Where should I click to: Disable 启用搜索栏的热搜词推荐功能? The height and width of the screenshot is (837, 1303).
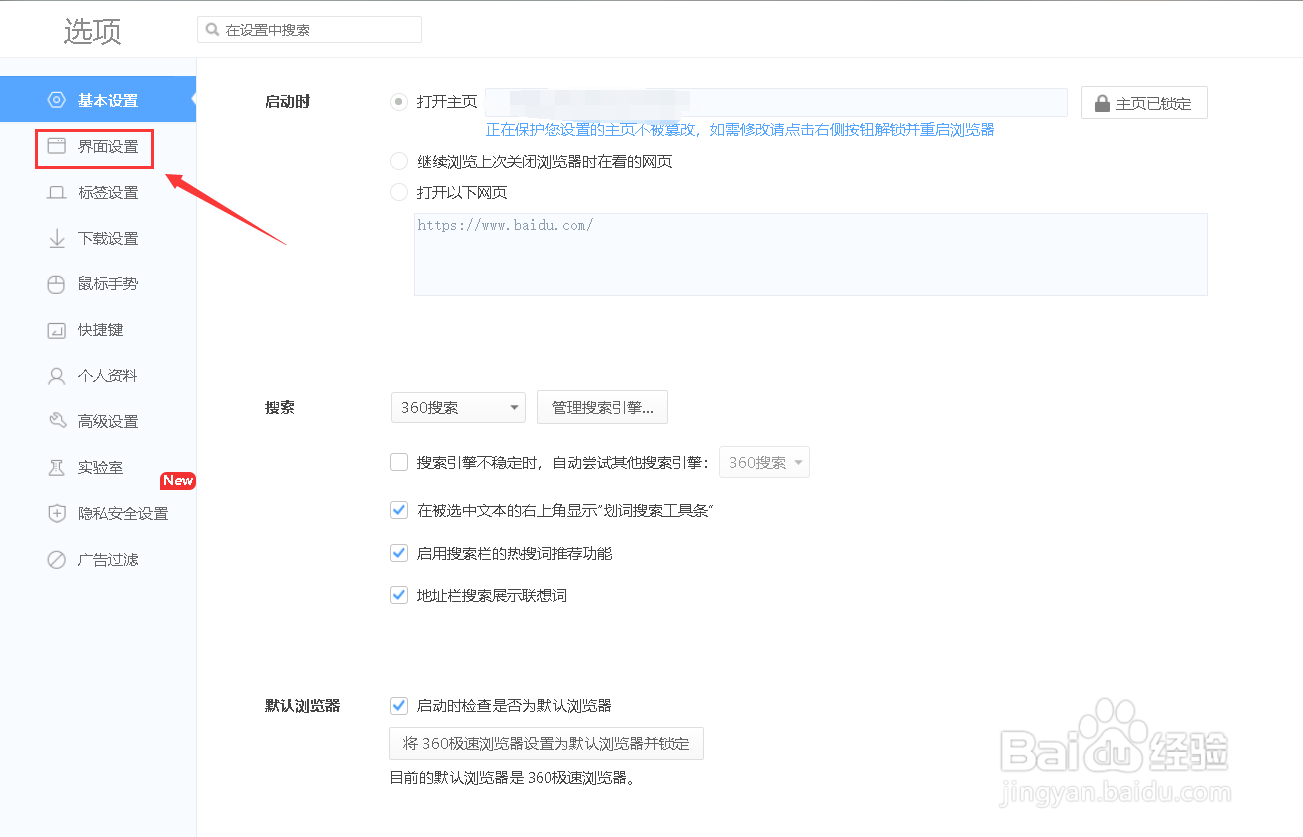click(398, 553)
